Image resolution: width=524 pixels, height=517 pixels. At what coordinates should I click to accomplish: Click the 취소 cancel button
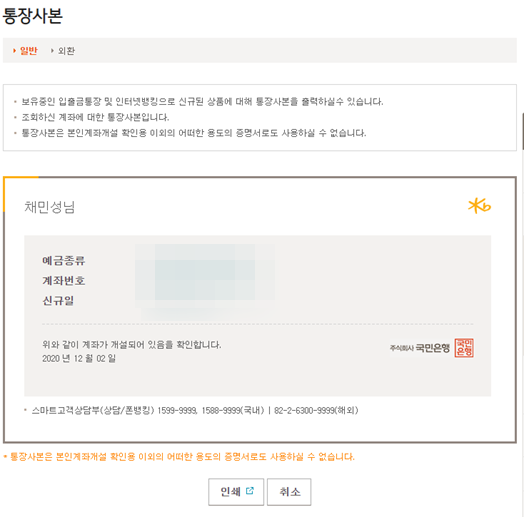click(x=289, y=492)
